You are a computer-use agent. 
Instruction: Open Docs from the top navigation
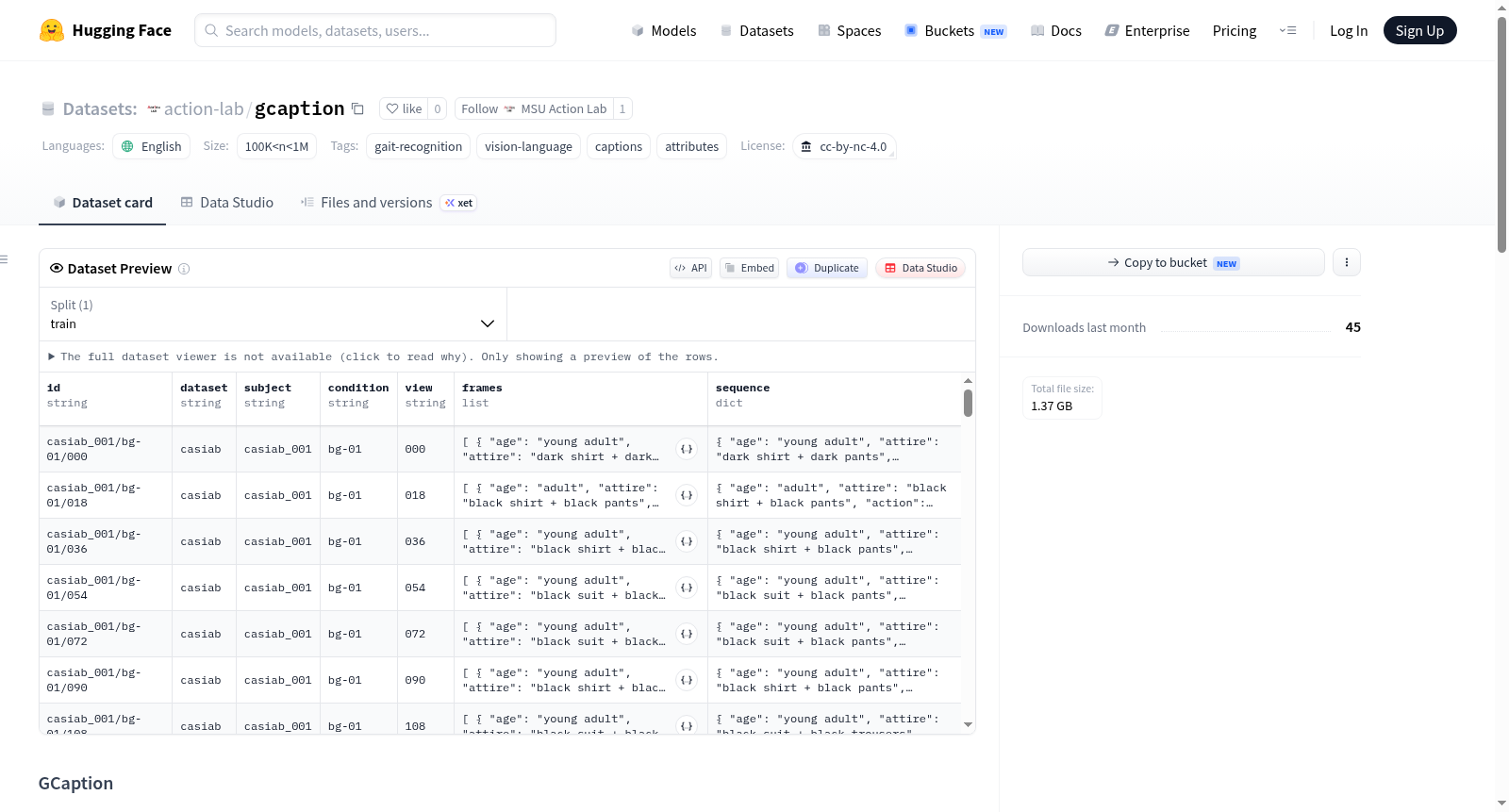(1056, 30)
